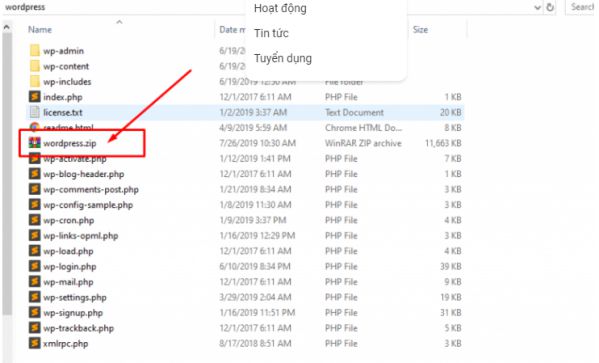
Task: Select the wp-cron.php file name
Action: coord(69,220)
